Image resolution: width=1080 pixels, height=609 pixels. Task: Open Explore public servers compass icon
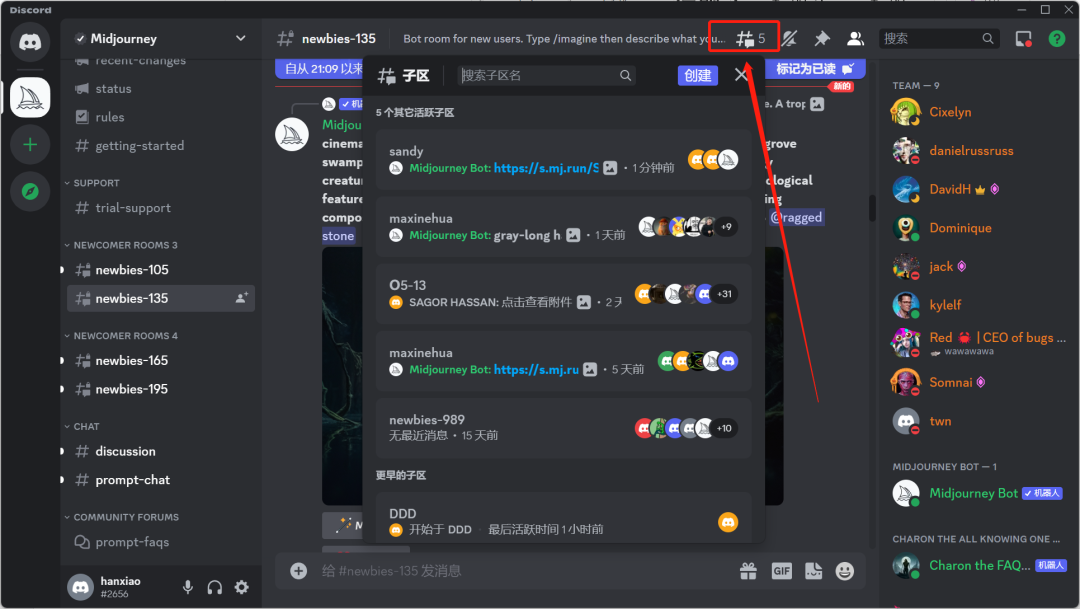tap(30, 192)
